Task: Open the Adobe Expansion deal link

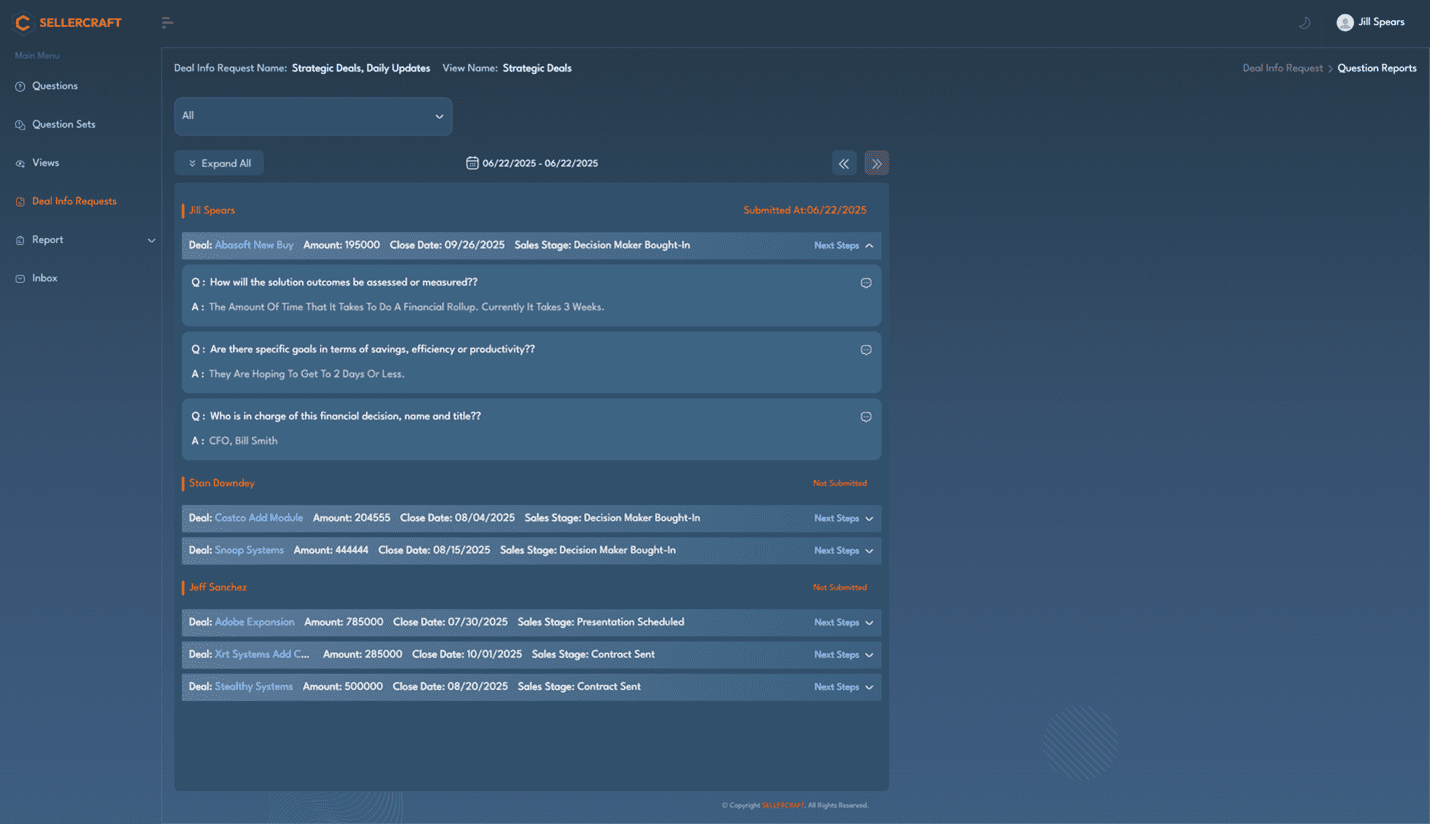Action: point(254,622)
